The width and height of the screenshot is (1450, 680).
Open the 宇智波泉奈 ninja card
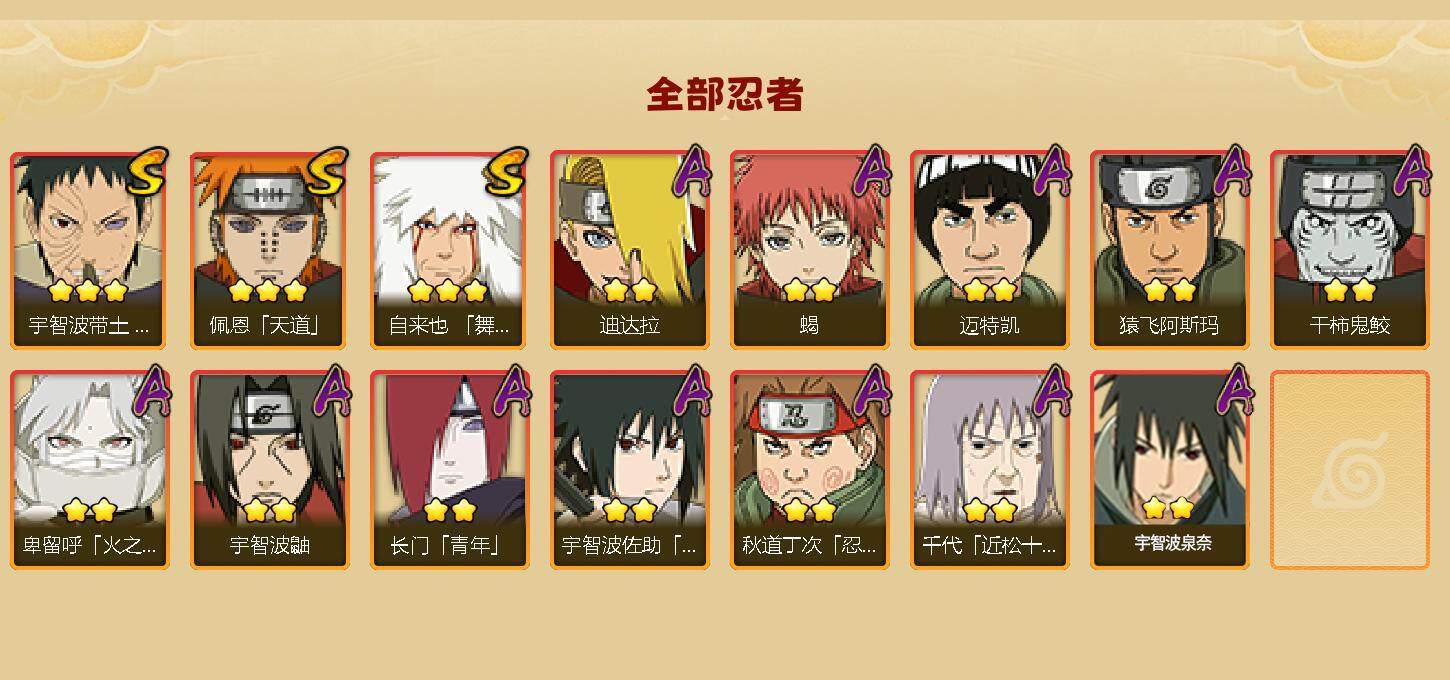click(1170, 470)
